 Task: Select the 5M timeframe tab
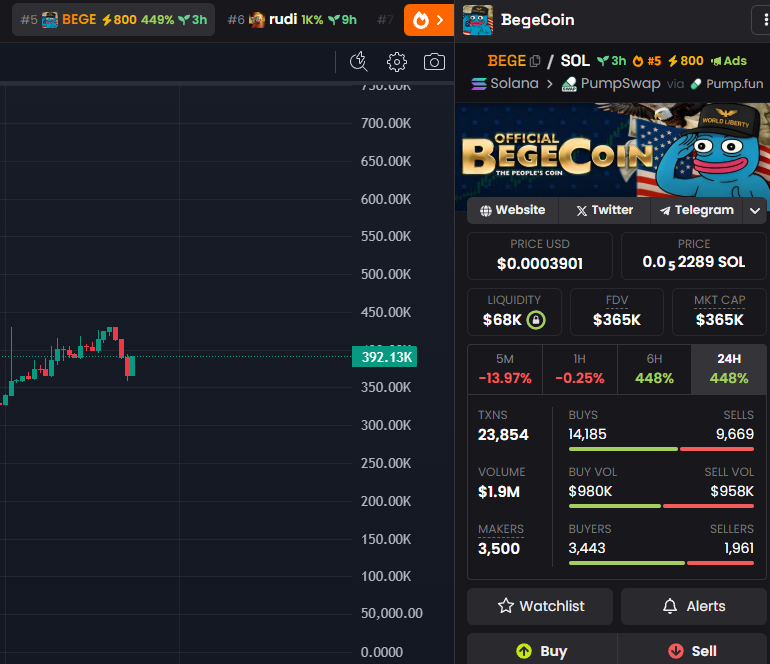(505, 369)
